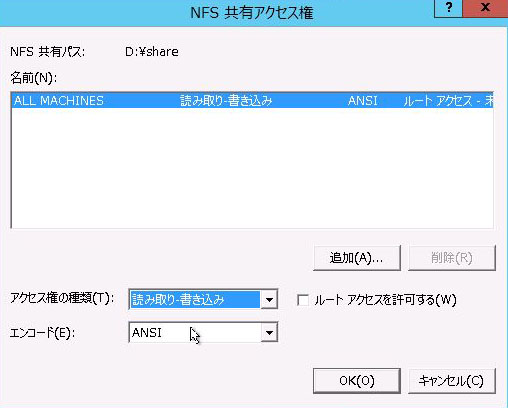The height and width of the screenshot is (408, 508).
Task: Cancel with the キャンセル(C) button
Action: point(452,381)
